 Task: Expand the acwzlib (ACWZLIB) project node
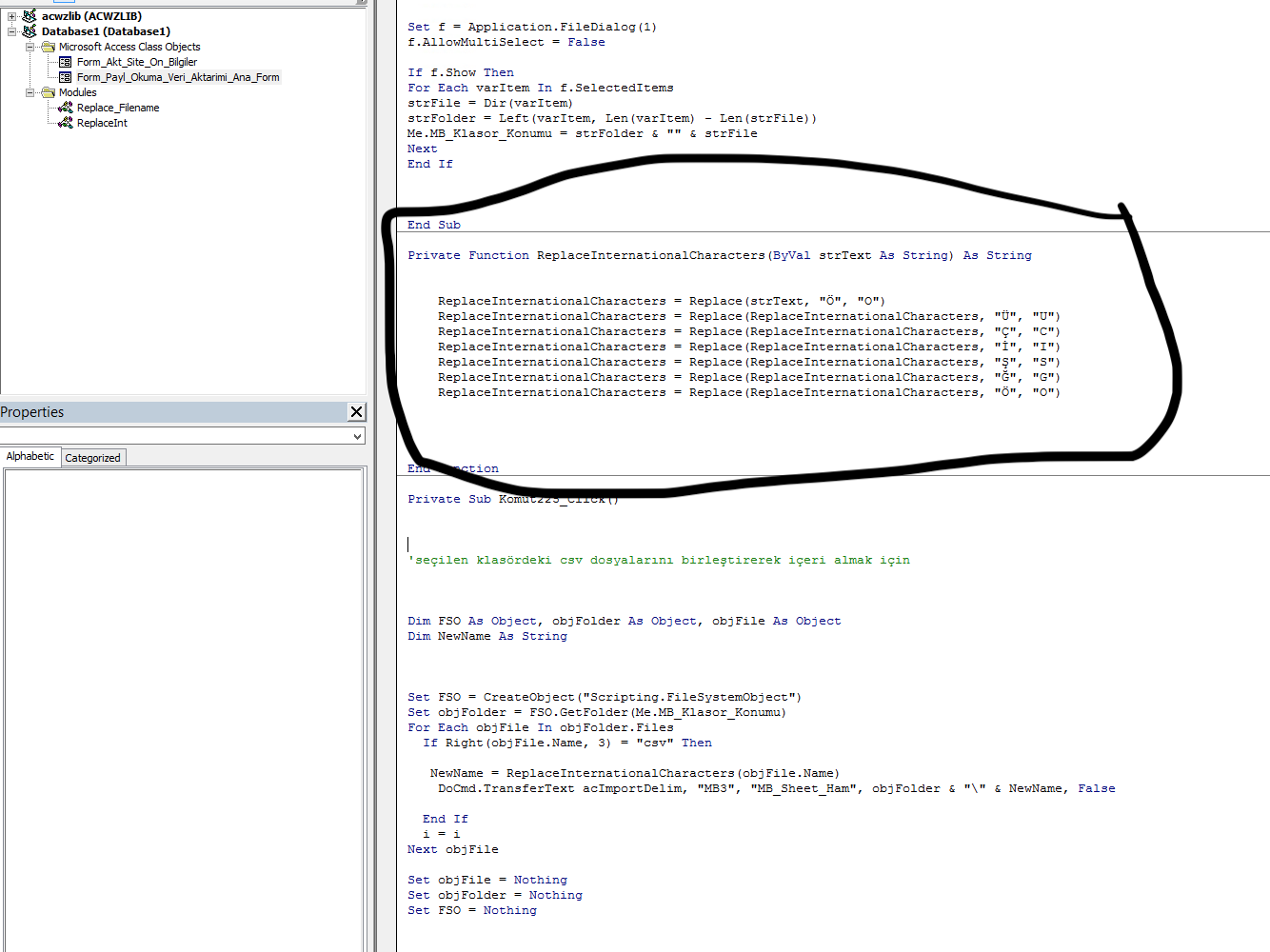12,16
